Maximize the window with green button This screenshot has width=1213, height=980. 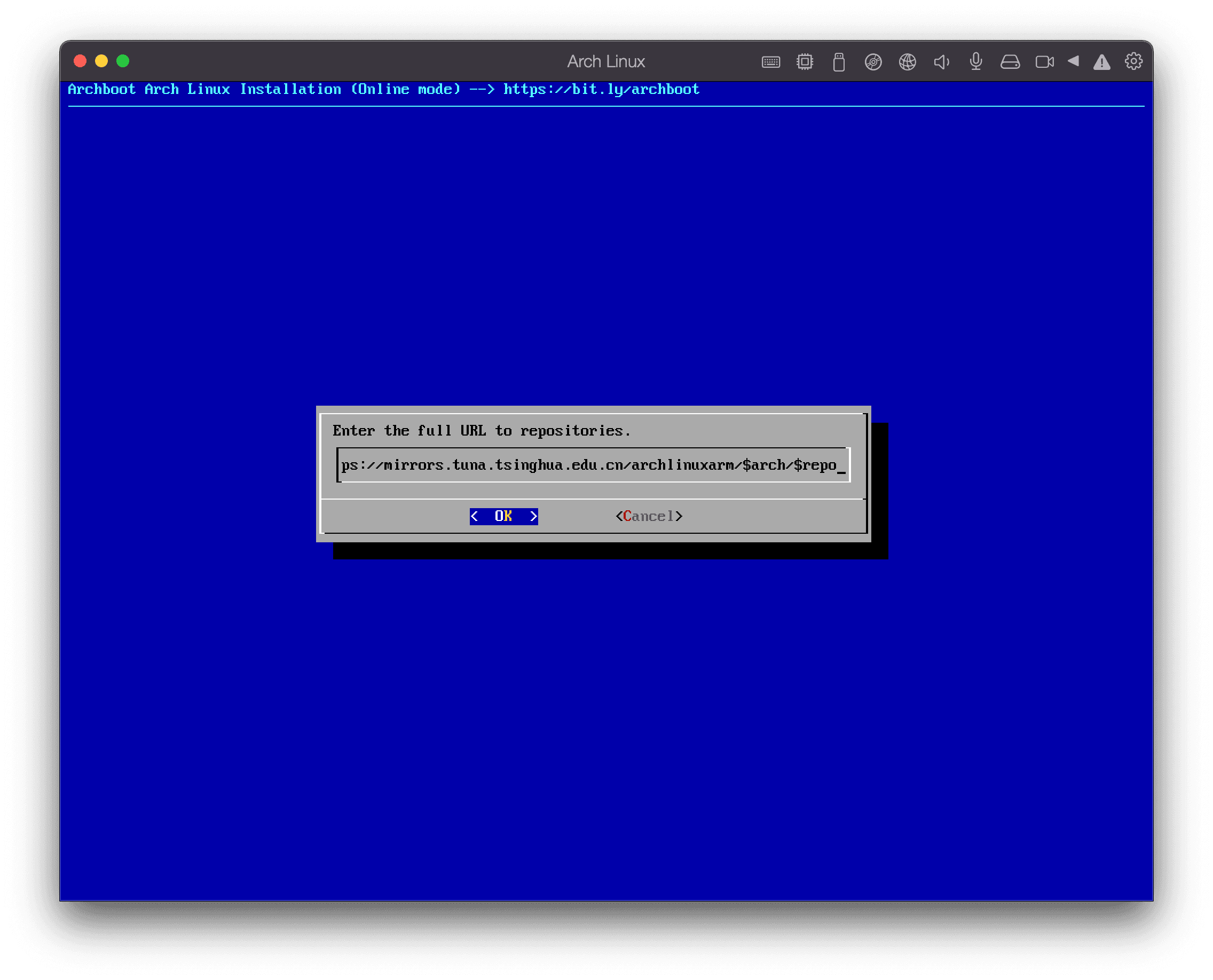coord(123,61)
